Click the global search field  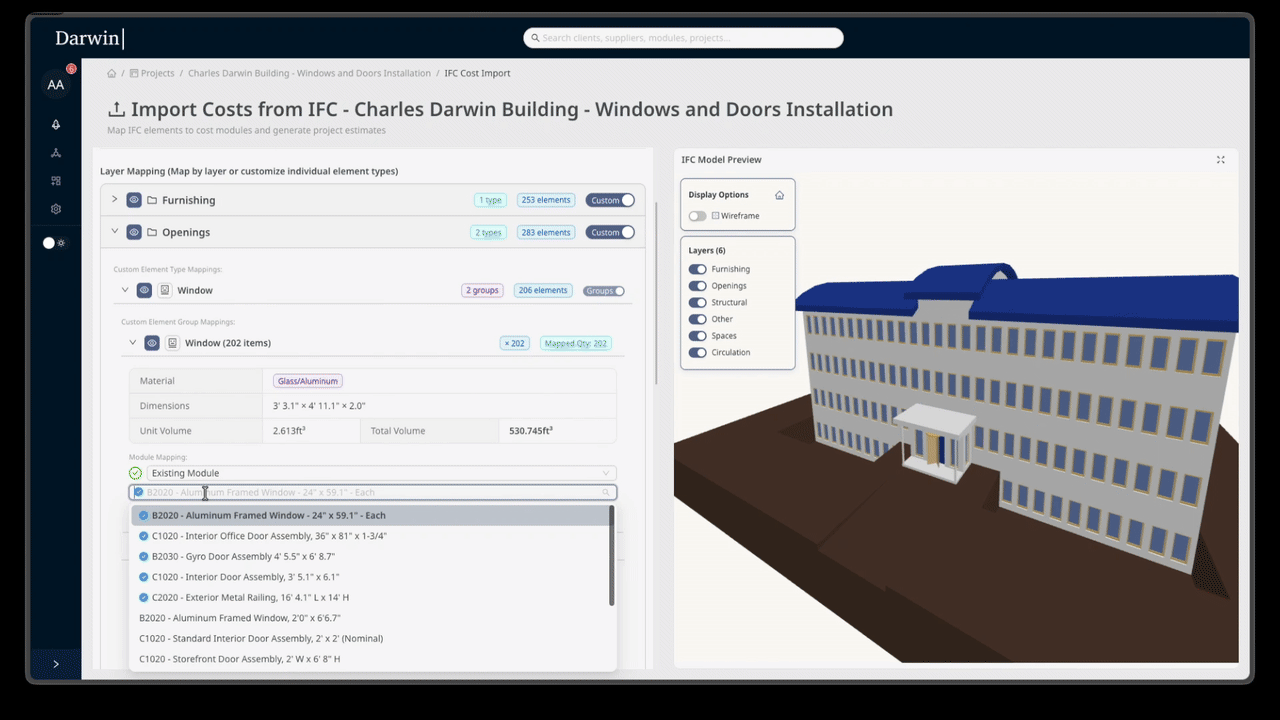[x=683, y=37]
